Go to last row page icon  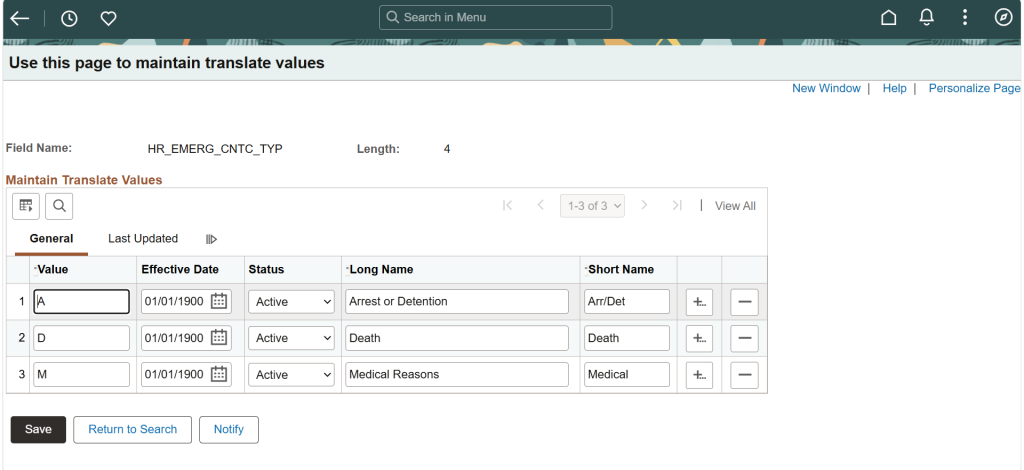677,206
